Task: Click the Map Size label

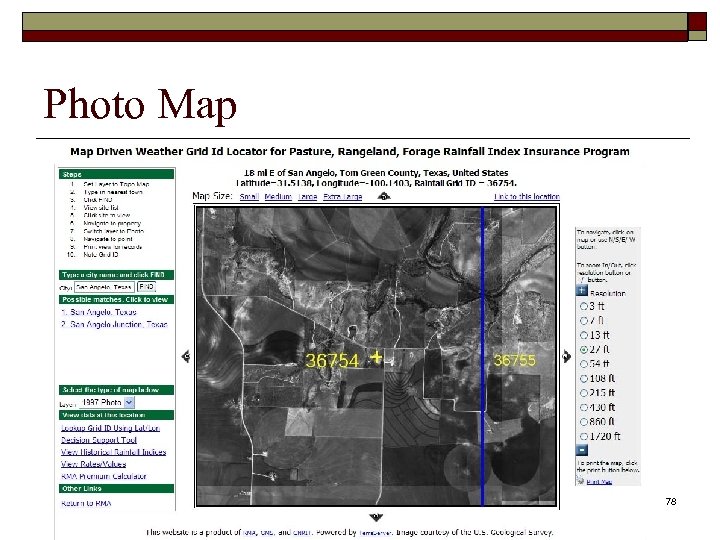Action: 212,196
